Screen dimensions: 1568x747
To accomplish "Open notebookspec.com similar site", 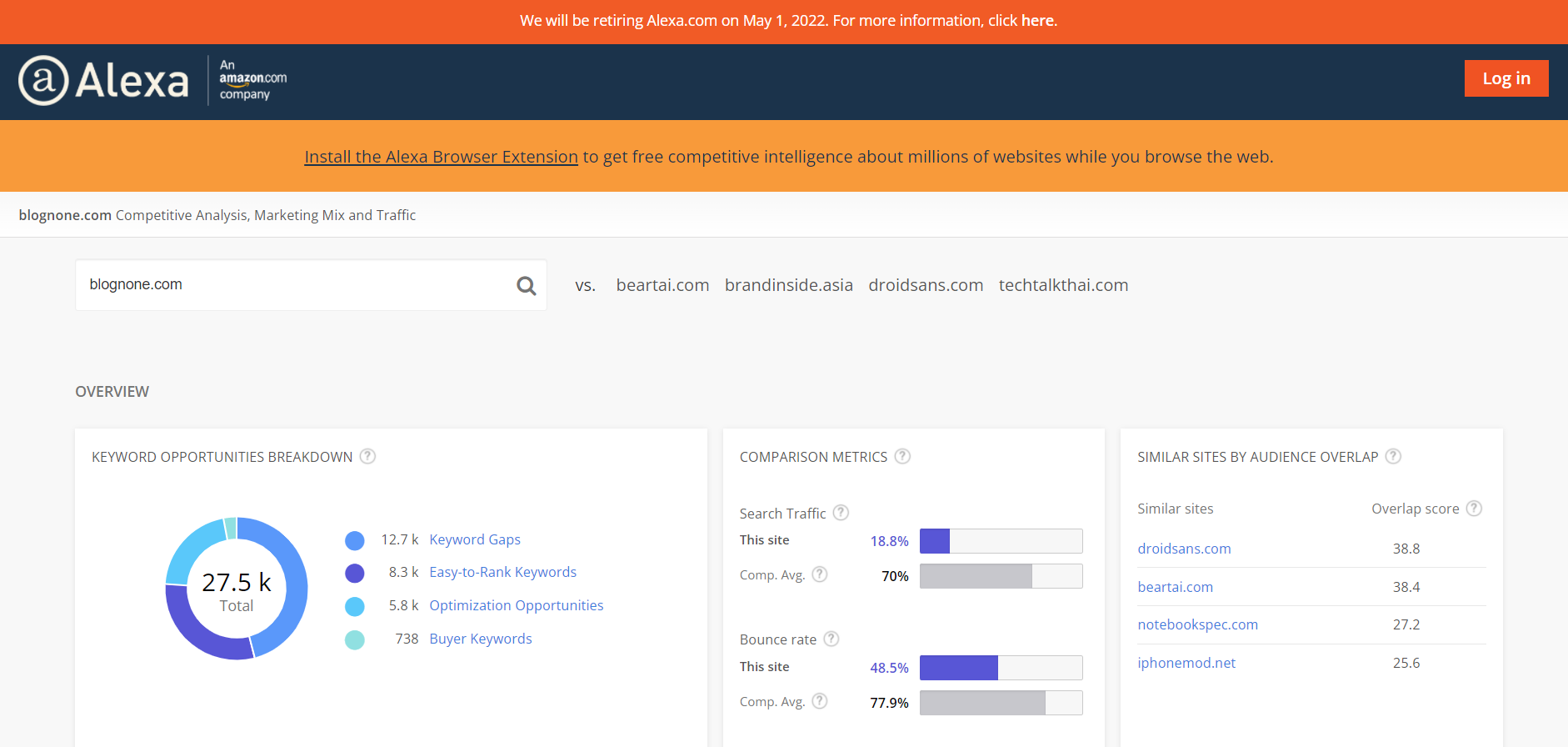I will coord(1197,624).
